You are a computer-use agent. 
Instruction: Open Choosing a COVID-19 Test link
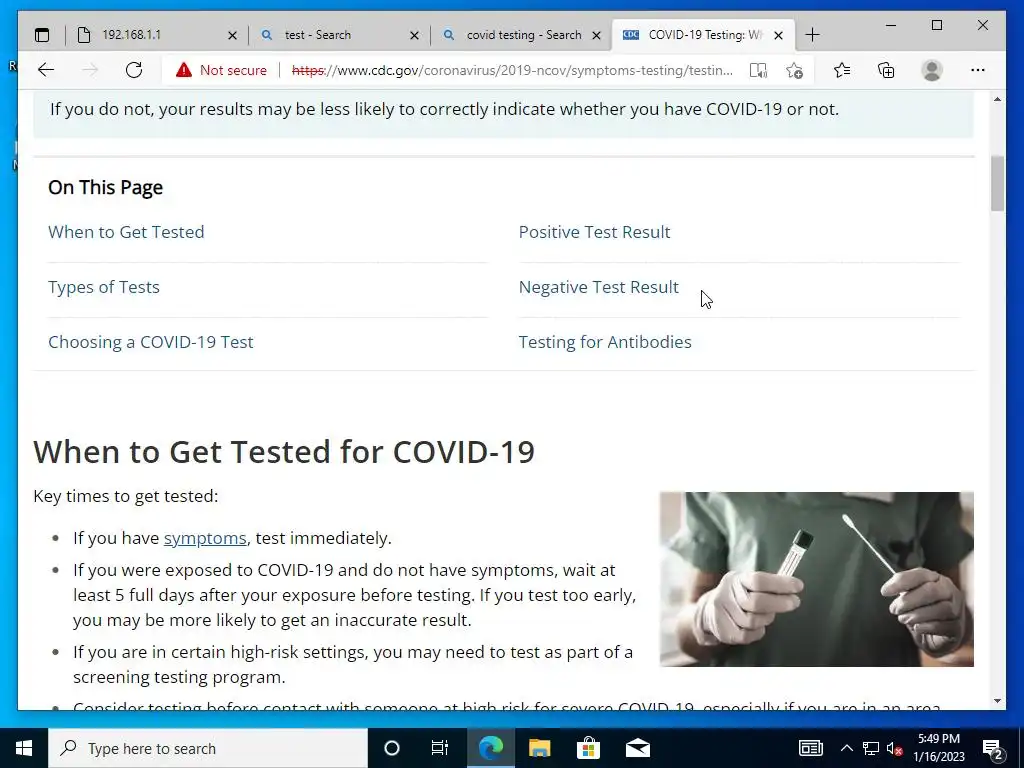[151, 342]
